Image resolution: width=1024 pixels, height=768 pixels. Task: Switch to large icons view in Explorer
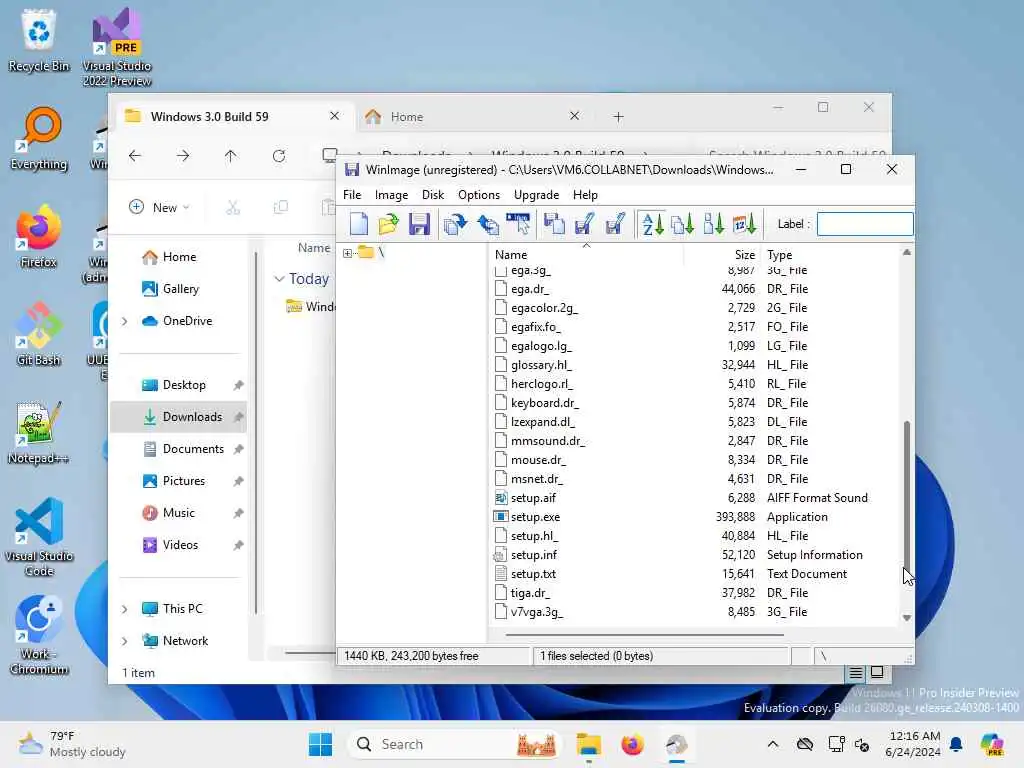tap(877, 673)
